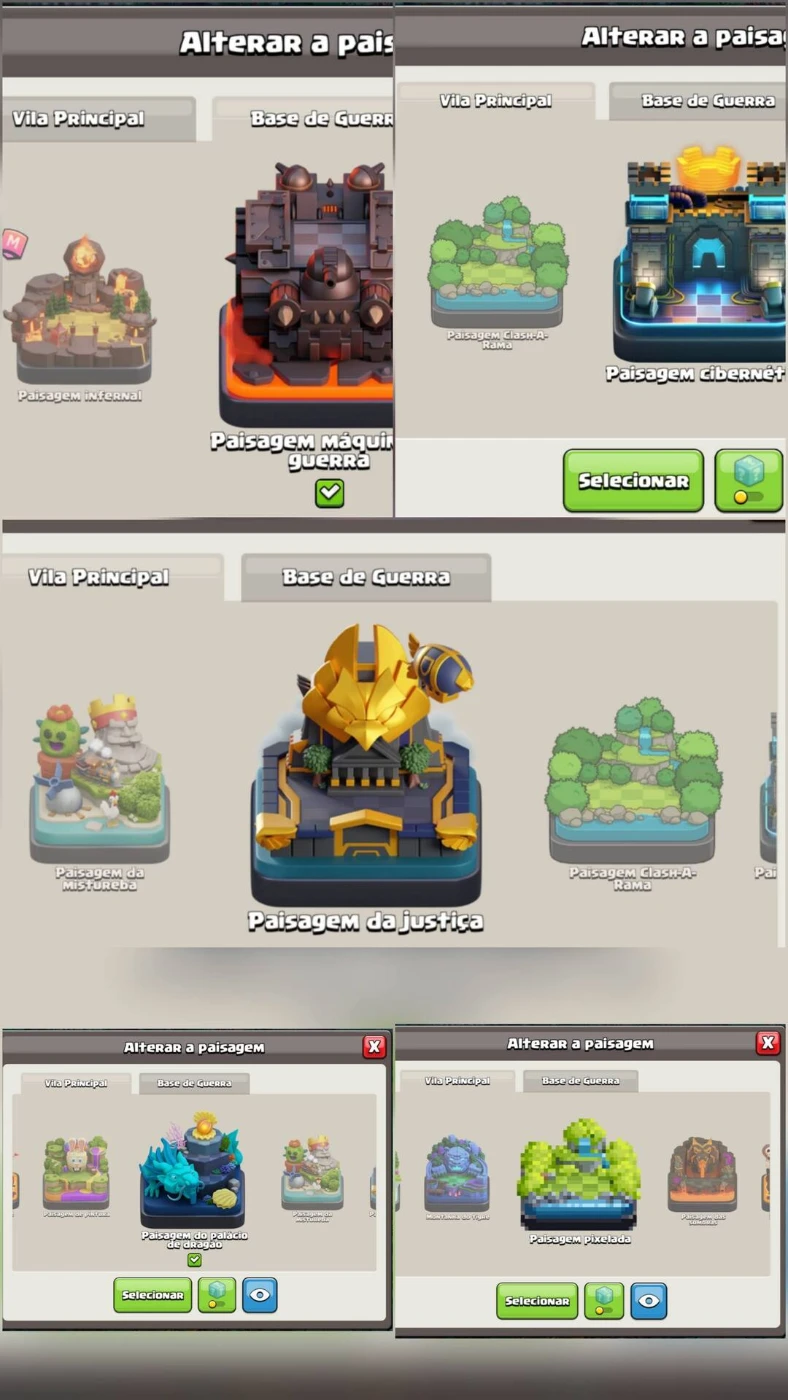Screen dimensions: 788x1400
Task: Open the Base de Guerra tab above Paisagem da justiça
Action: (366, 577)
